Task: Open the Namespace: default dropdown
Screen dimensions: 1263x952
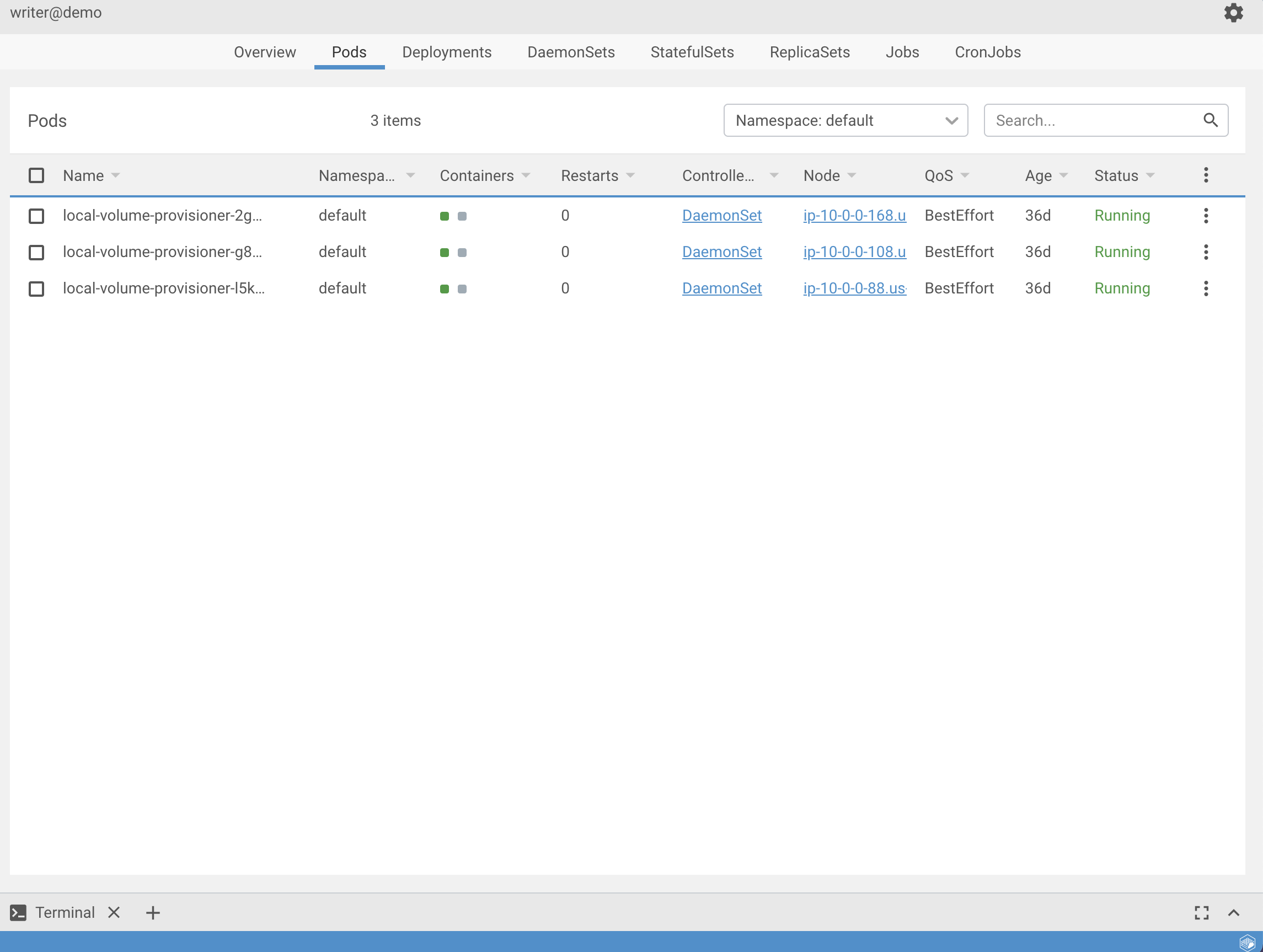Action: [845, 120]
